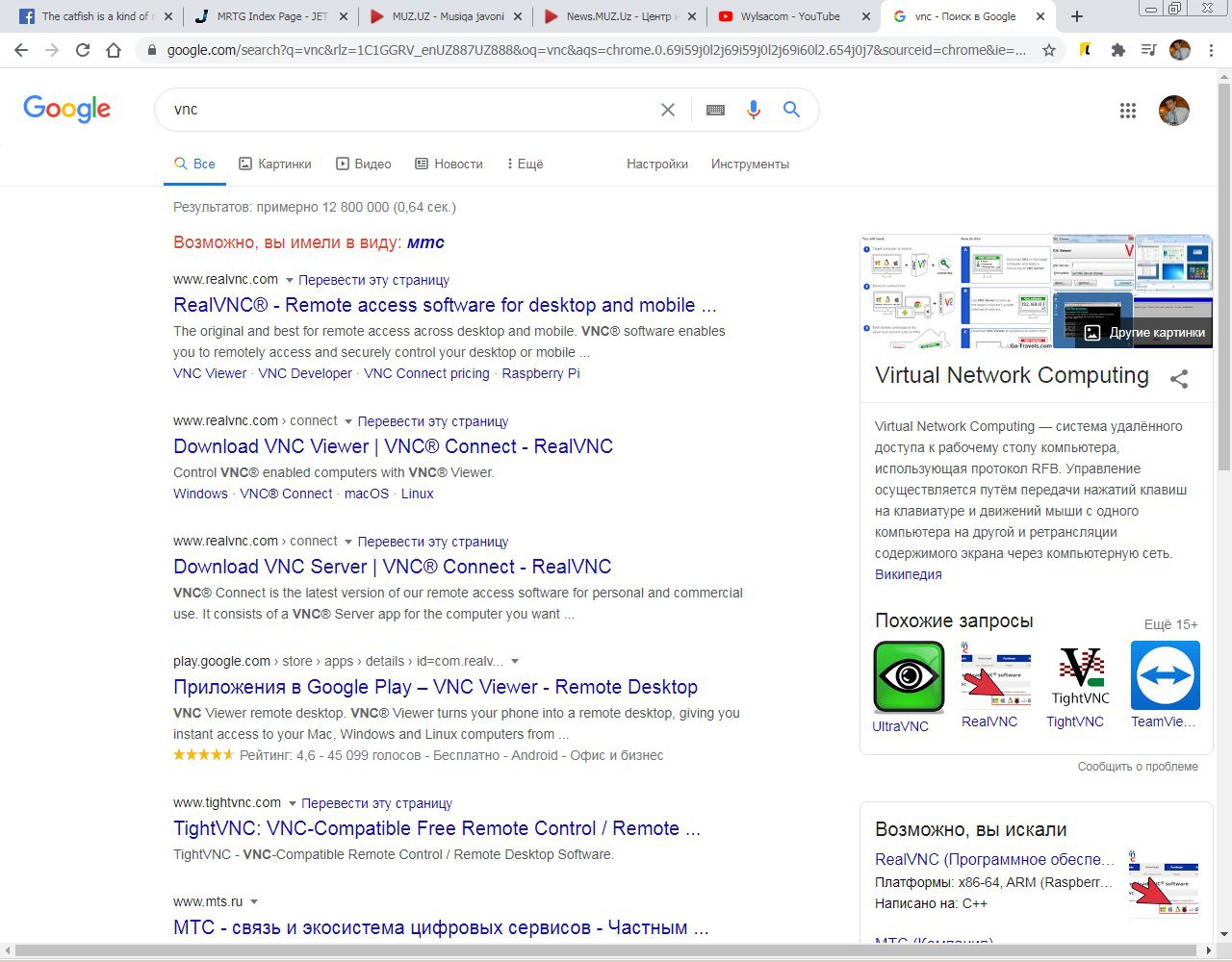This screenshot has width=1232, height=962.
Task: Select the Картинки search filter
Action: click(275, 165)
